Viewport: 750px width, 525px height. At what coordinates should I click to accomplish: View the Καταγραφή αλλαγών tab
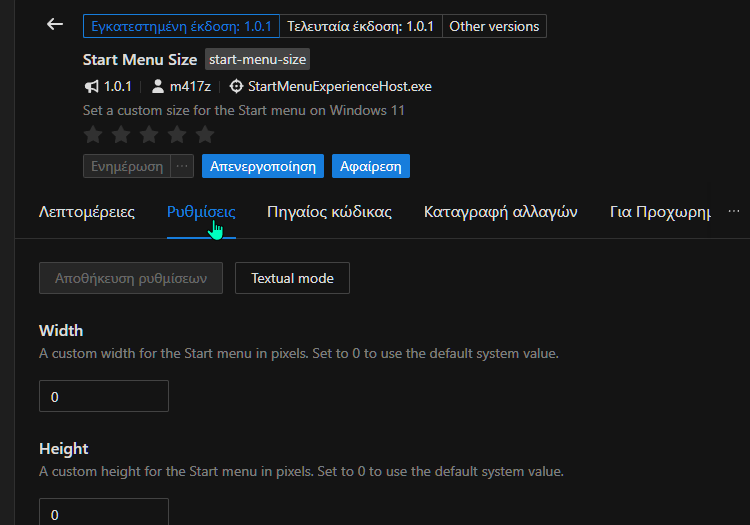click(x=501, y=212)
